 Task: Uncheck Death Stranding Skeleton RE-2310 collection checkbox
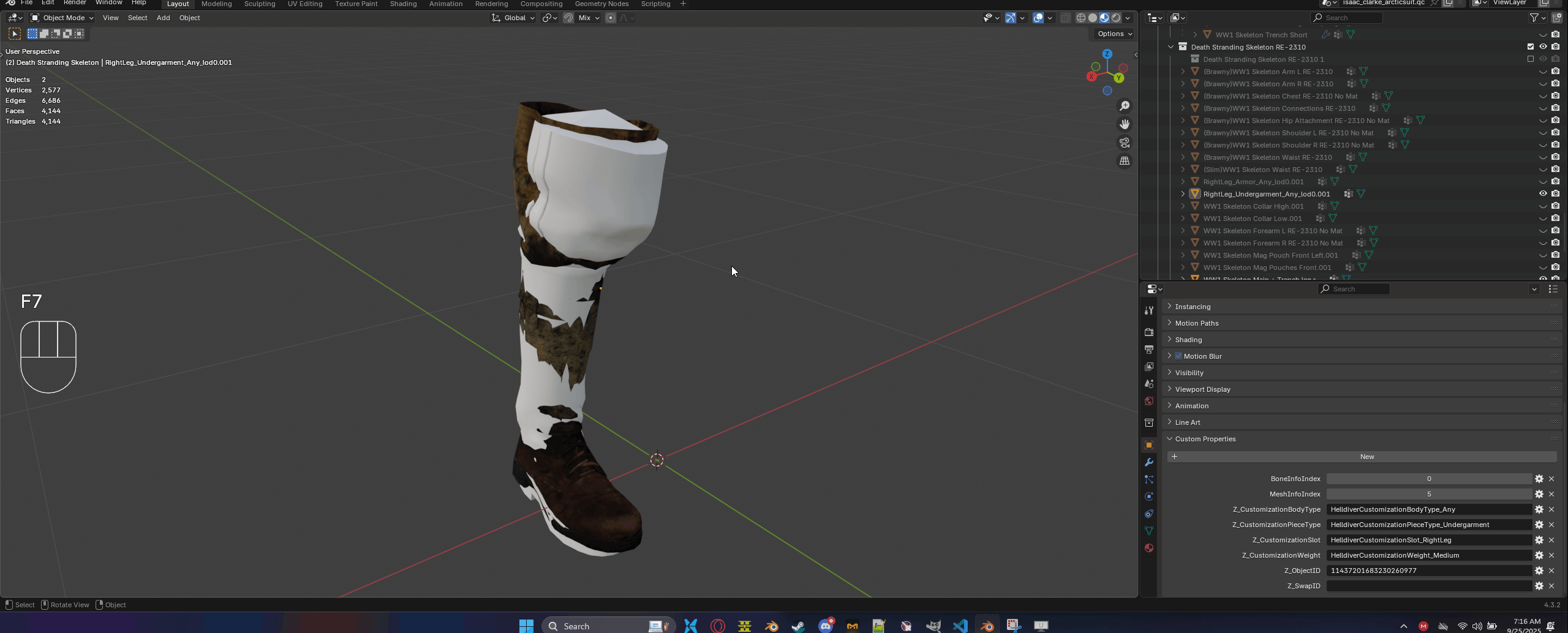(x=1531, y=47)
